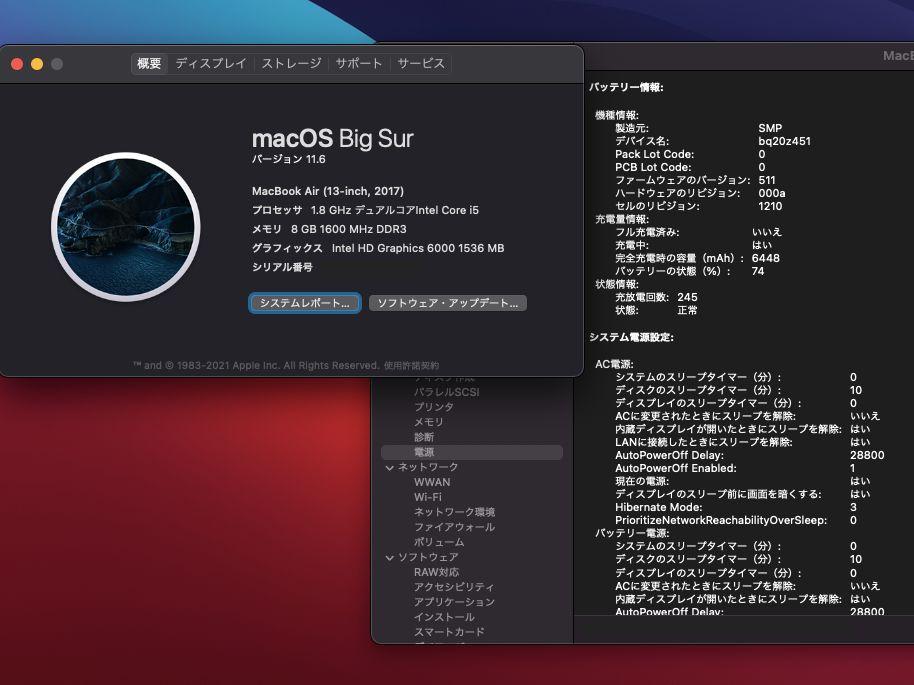Choose メモリ in the System Information sidebar
This screenshot has height=685, width=914.
click(428, 422)
